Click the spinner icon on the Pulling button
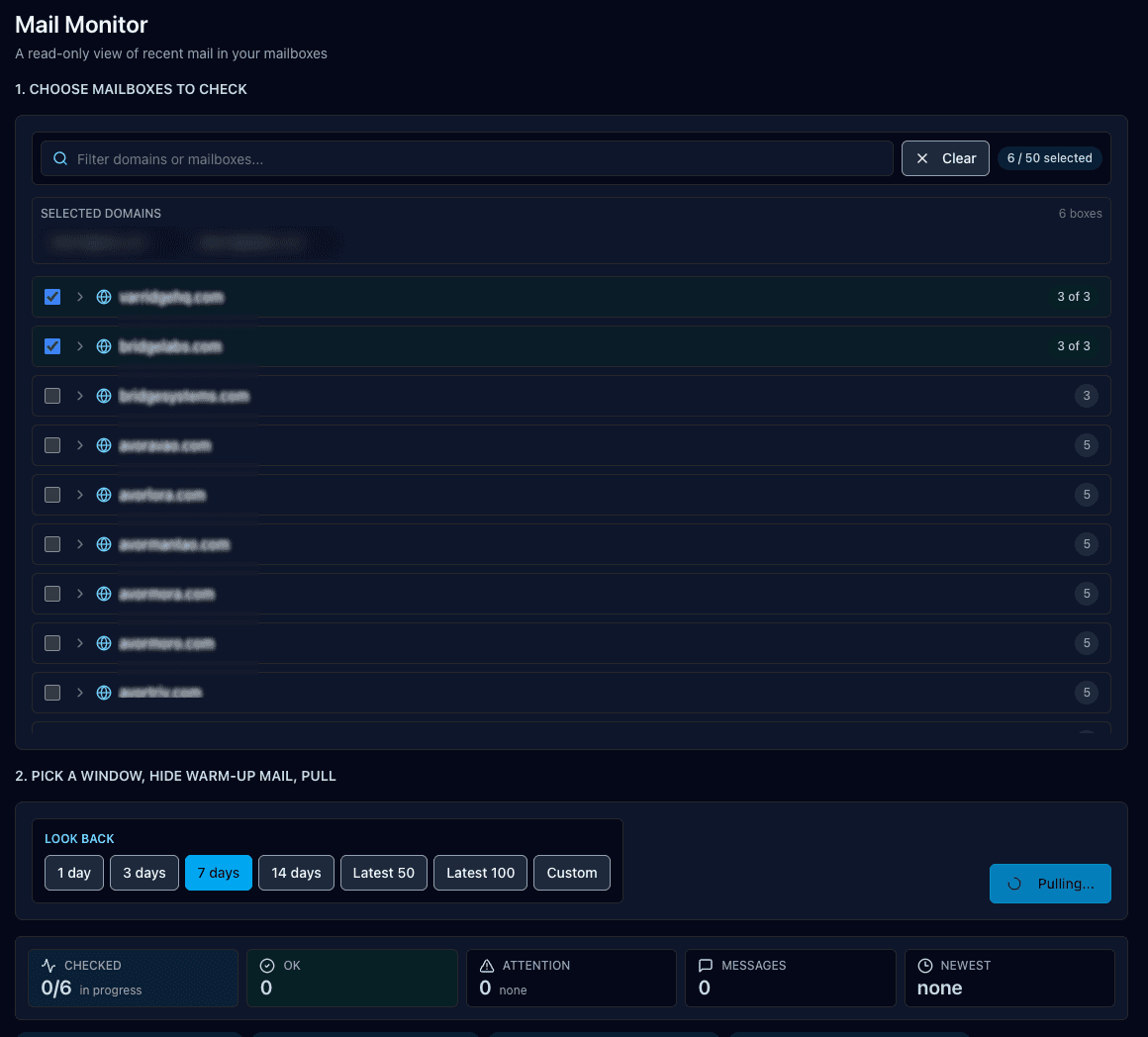The image size is (1148, 1037). click(1014, 884)
